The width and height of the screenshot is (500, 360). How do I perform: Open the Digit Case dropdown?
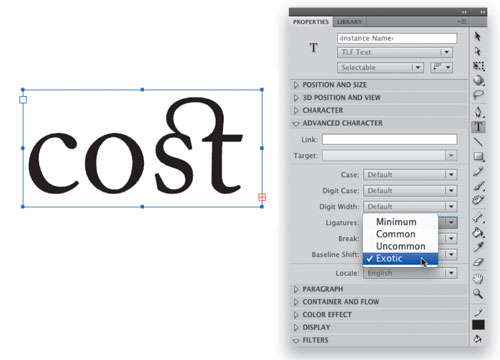(x=410, y=191)
